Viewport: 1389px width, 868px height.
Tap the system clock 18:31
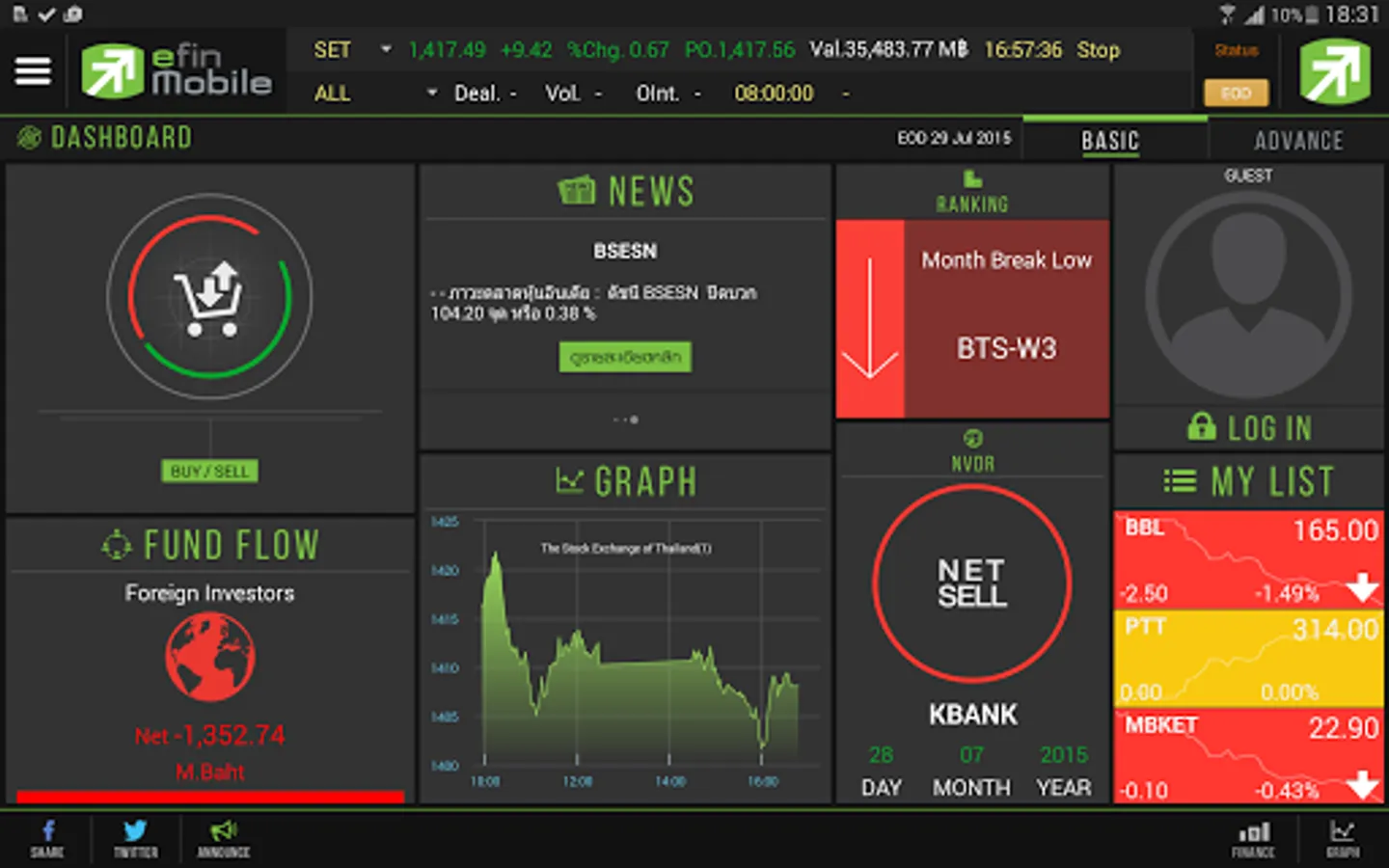[x=1351, y=14]
